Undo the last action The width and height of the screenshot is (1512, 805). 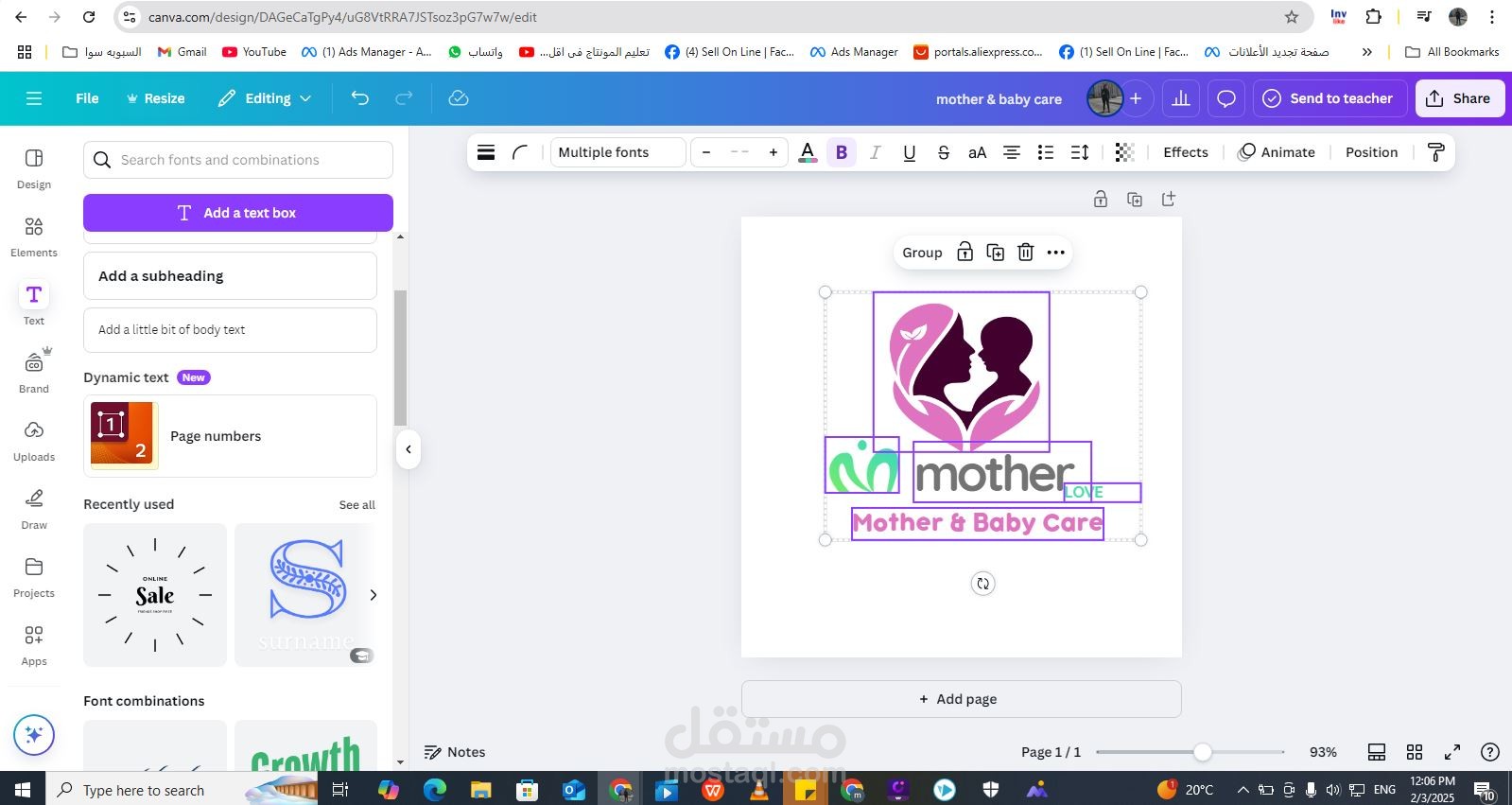[360, 98]
